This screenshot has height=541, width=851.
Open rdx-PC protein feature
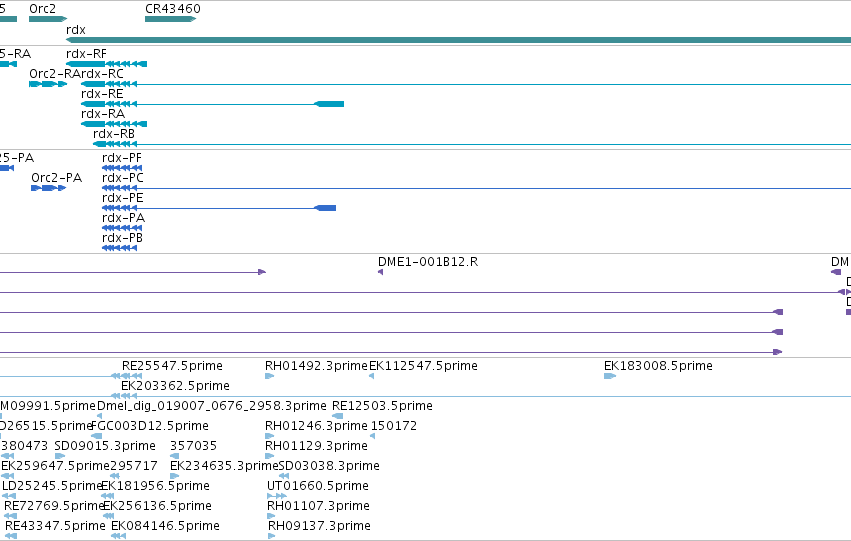tap(123, 178)
